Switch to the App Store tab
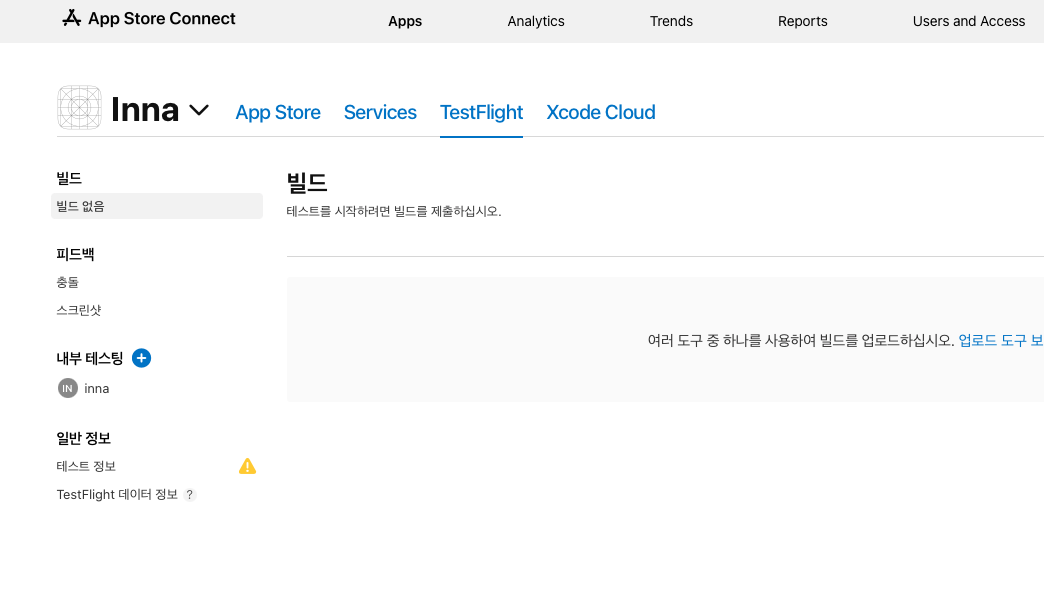 [x=278, y=112]
